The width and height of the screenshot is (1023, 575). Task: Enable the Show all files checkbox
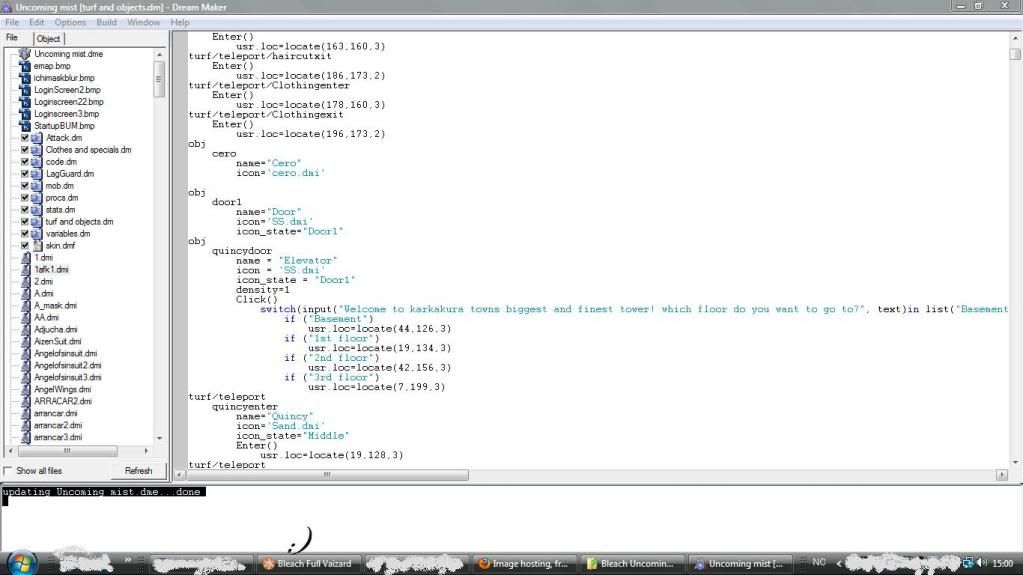[x=9, y=471]
